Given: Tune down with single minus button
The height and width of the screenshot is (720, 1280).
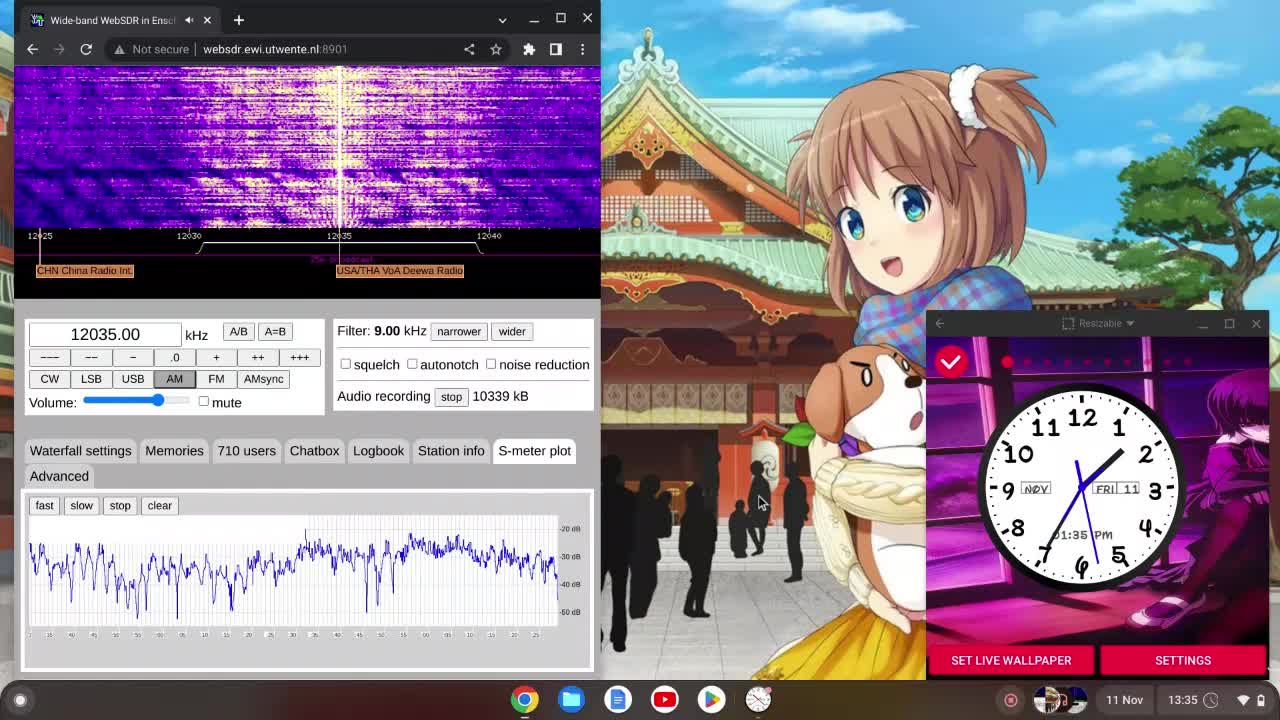Looking at the screenshot, I should click(133, 357).
